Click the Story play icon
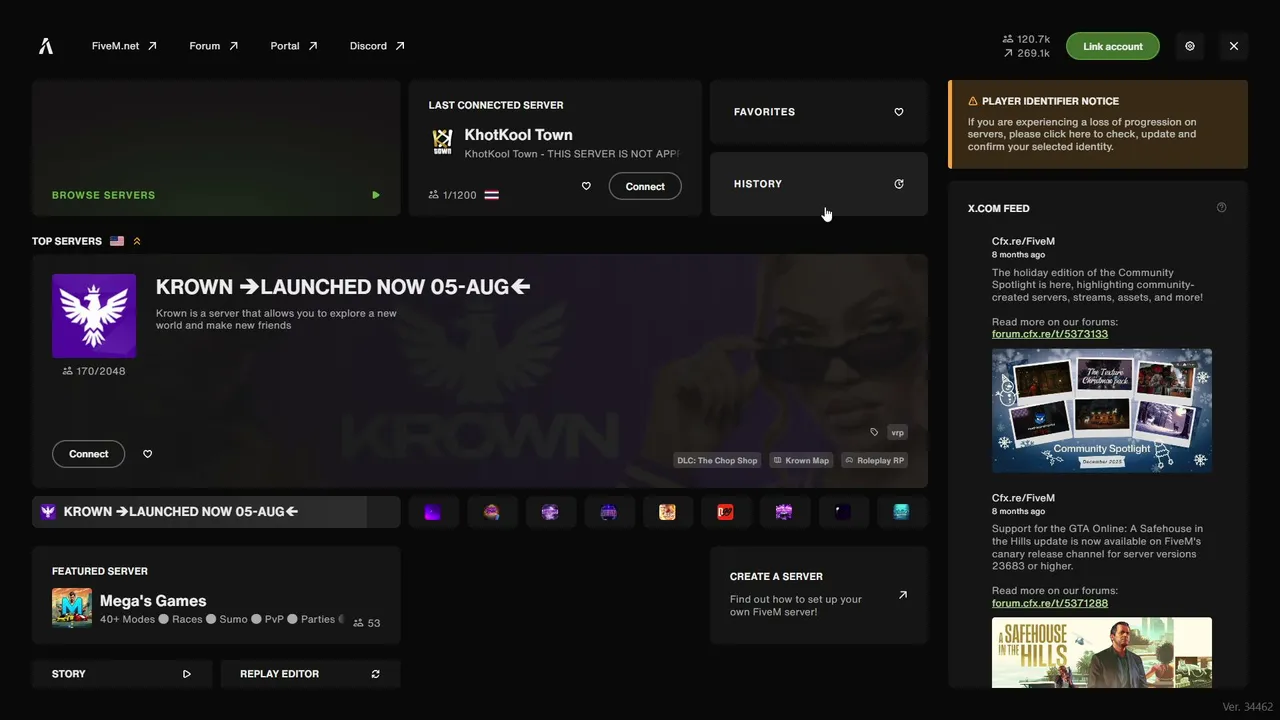 (x=187, y=674)
